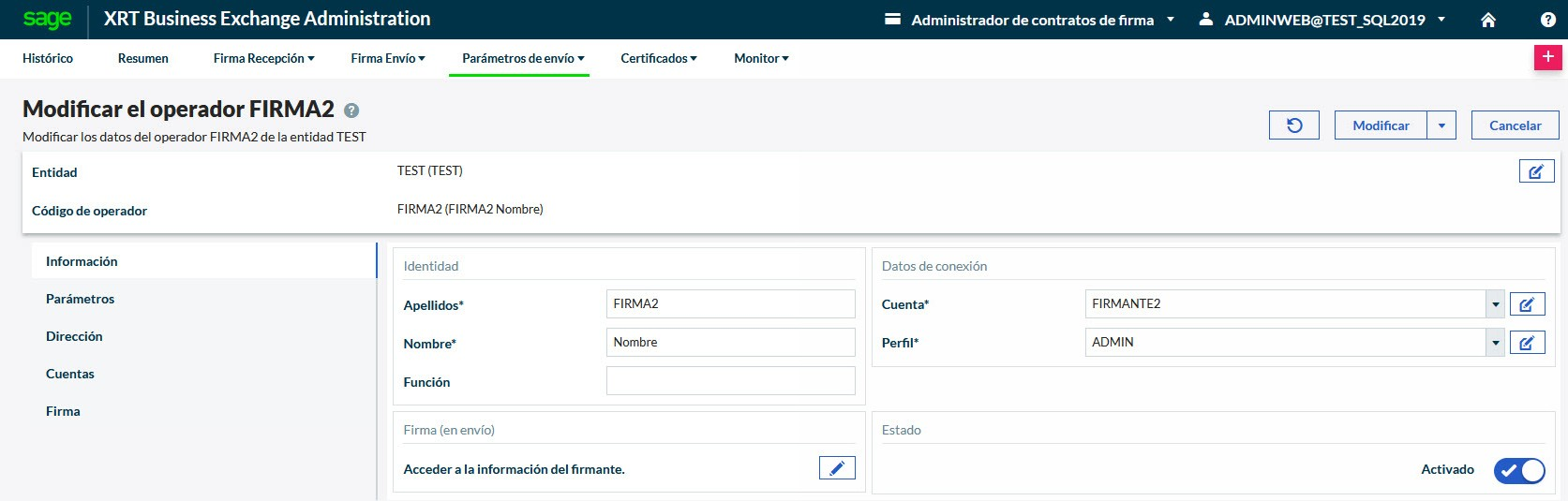Screen dimensions: 1568x501
Task: Click the reset/undo arrow icon button
Action: pyautogui.click(x=1293, y=125)
